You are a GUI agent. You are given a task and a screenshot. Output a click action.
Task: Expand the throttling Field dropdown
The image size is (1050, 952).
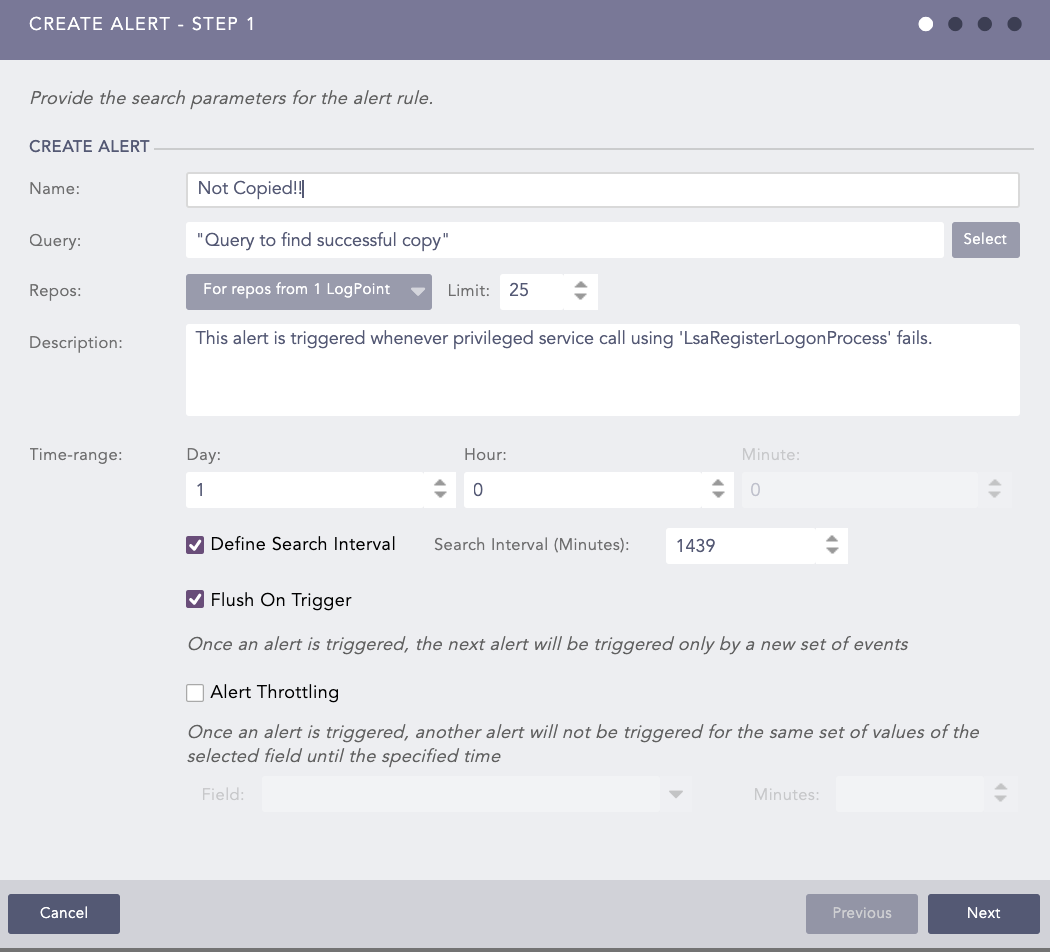[675, 795]
